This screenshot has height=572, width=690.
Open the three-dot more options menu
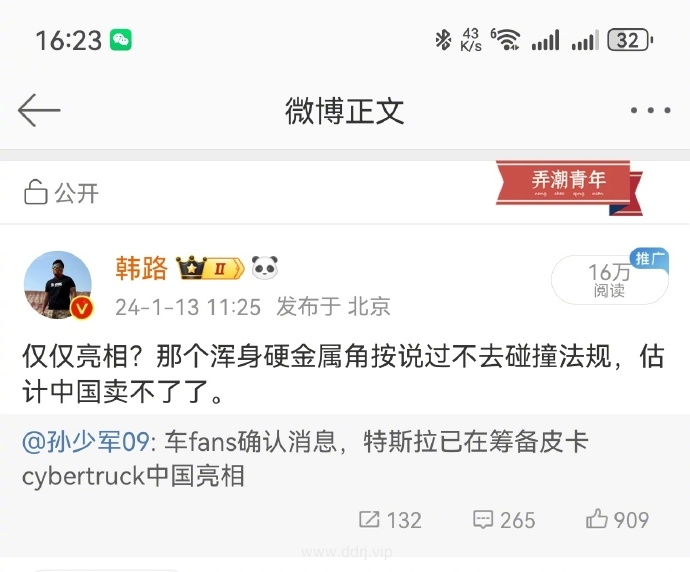pyautogui.click(x=650, y=110)
